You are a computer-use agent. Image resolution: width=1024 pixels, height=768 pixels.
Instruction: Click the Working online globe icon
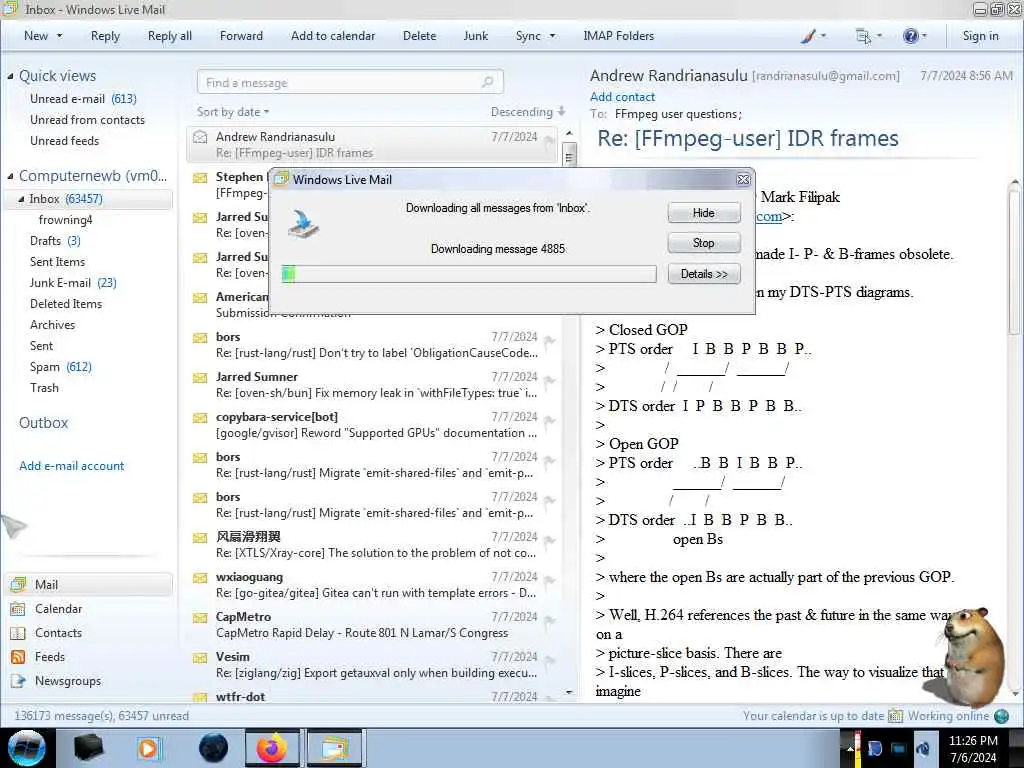click(x=1001, y=716)
